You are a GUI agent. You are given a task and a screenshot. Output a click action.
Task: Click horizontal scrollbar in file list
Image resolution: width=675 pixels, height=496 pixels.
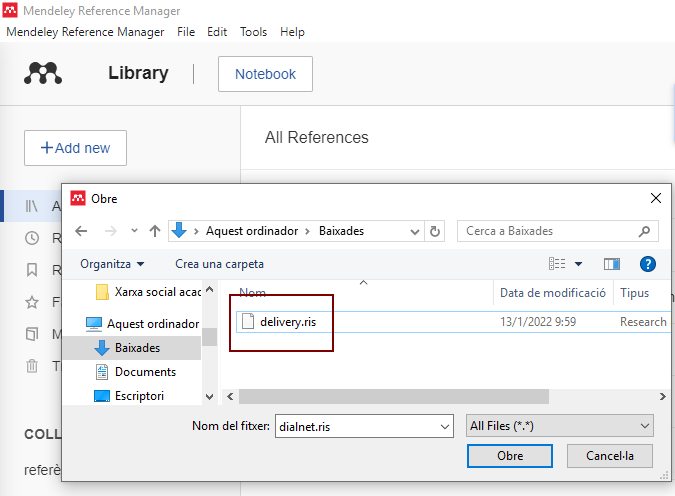coord(394,397)
